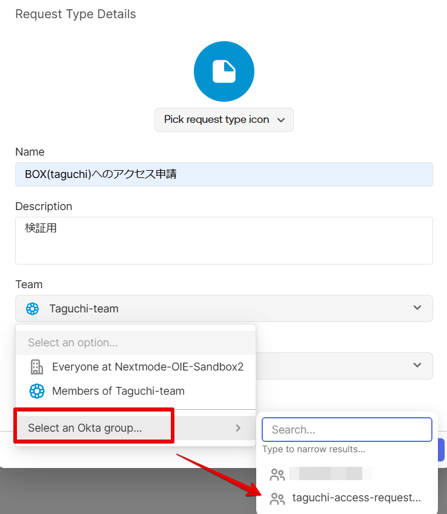Expand the partially hidden dropdown below Team
This screenshot has height=514, width=447.
[417, 365]
